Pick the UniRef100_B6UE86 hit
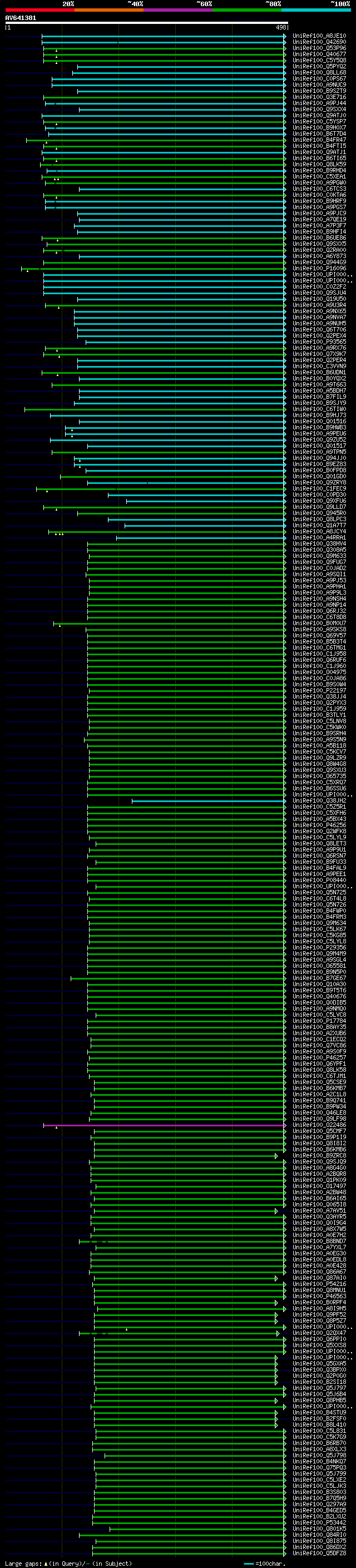 click(319, 238)
